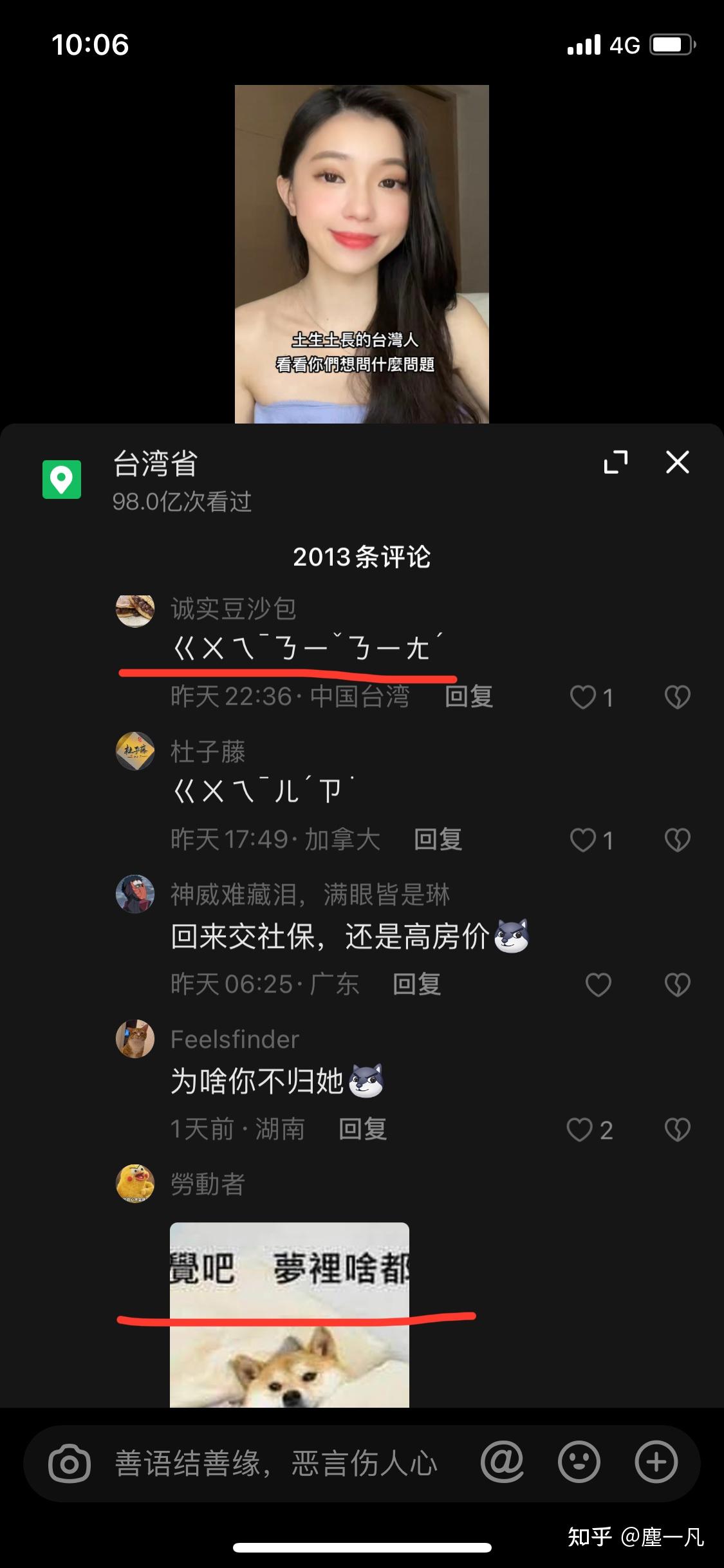The width and height of the screenshot is (724, 1568).
Task: Tap the plus icon in comment bar
Action: 656,1462
